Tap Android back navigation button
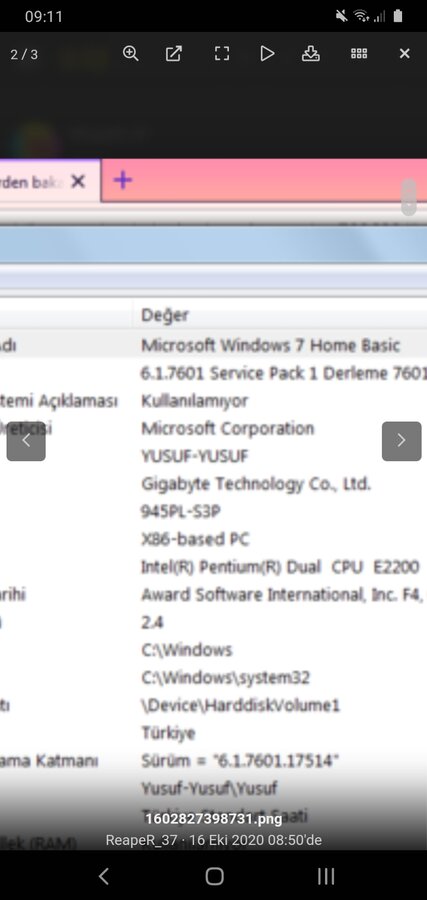 103,876
